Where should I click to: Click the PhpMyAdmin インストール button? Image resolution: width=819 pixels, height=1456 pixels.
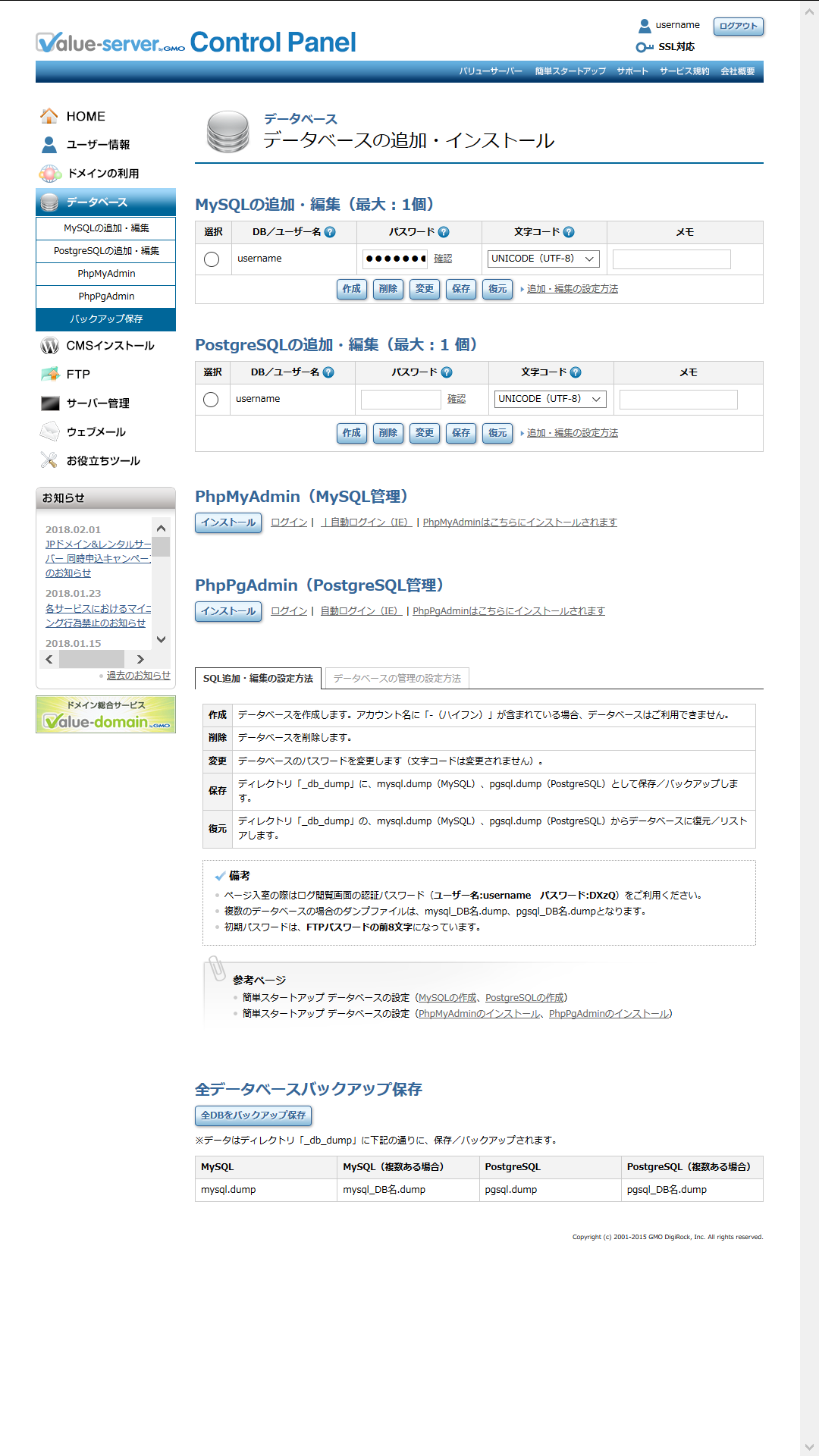228,522
